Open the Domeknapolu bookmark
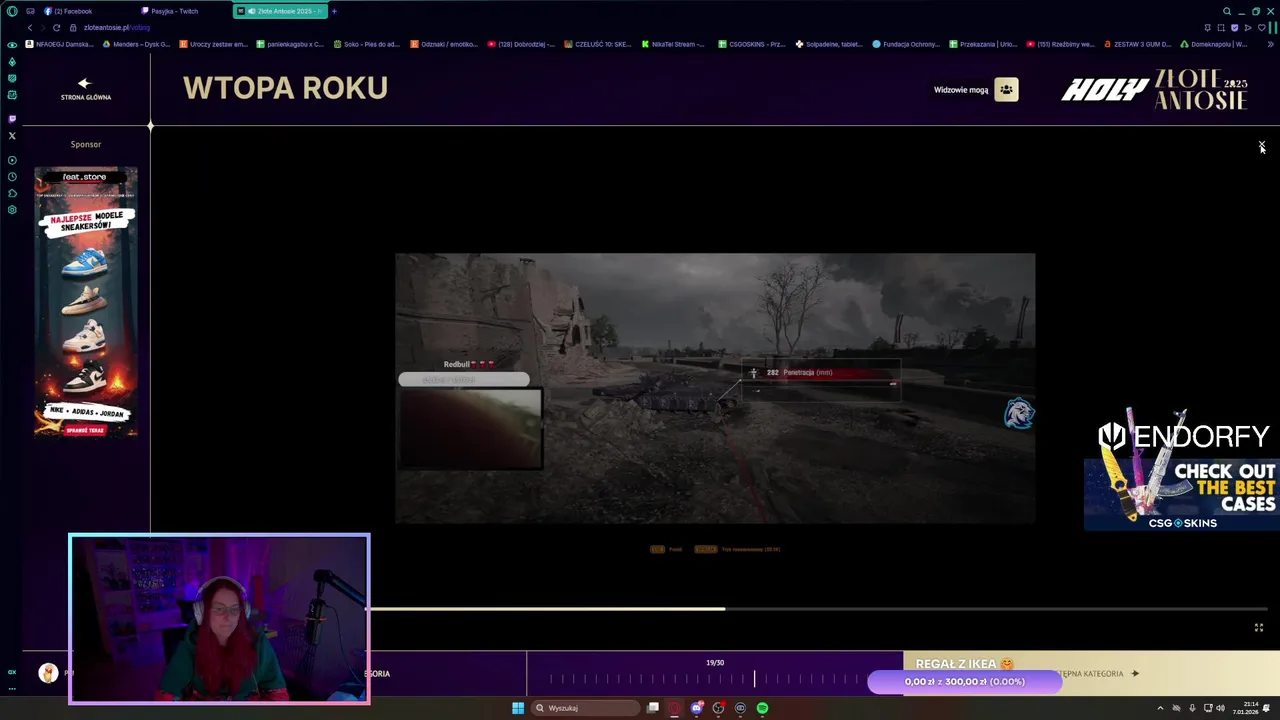This screenshot has height=720, width=1280. point(1214,44)
